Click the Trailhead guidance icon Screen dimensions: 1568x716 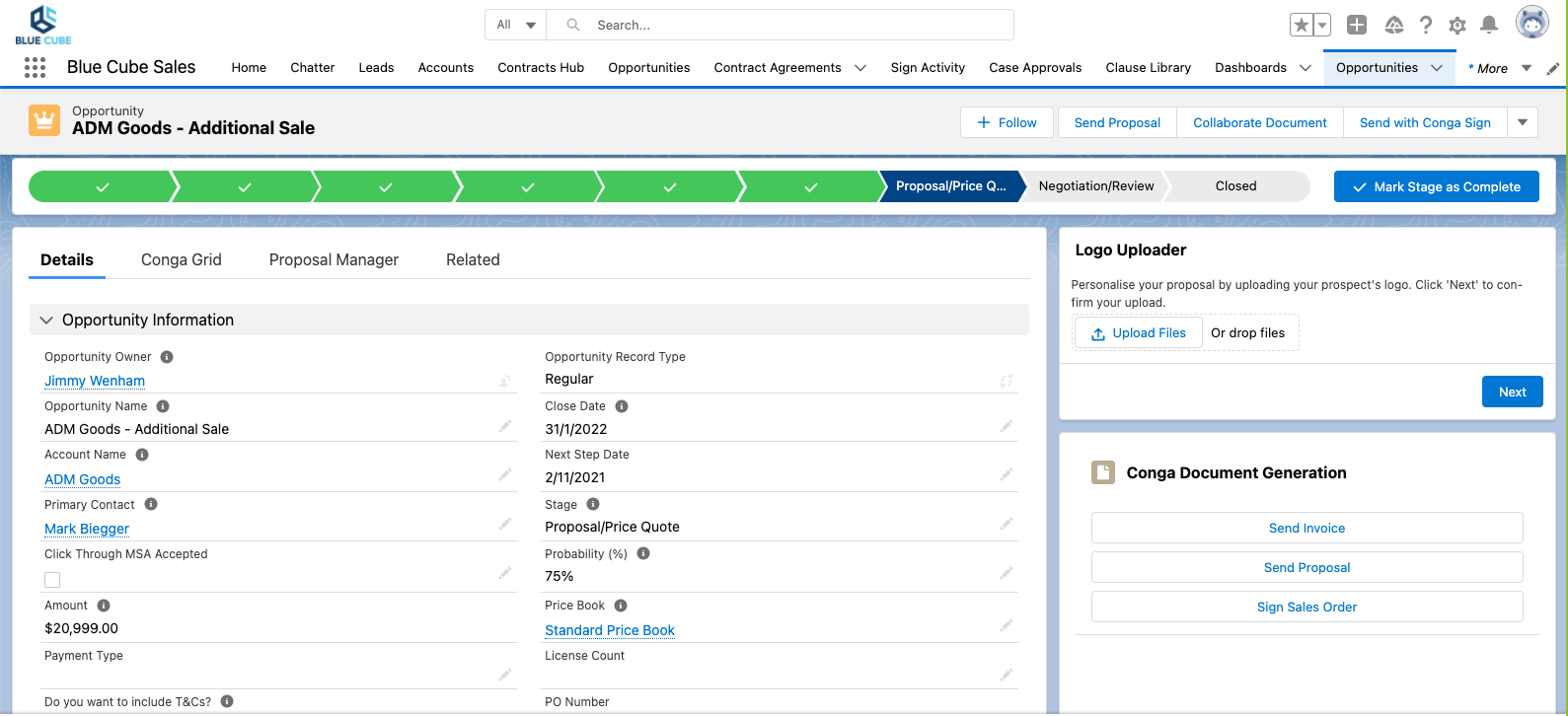[1394, 25]
